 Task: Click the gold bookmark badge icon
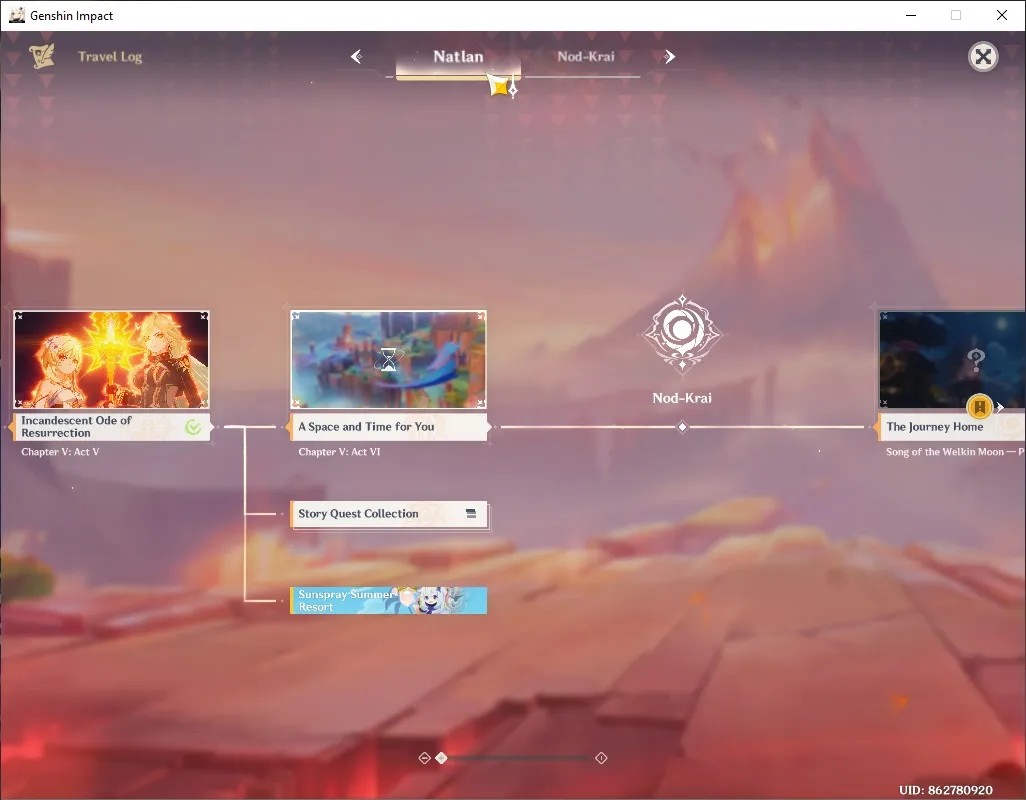click(x=980, y=407)
